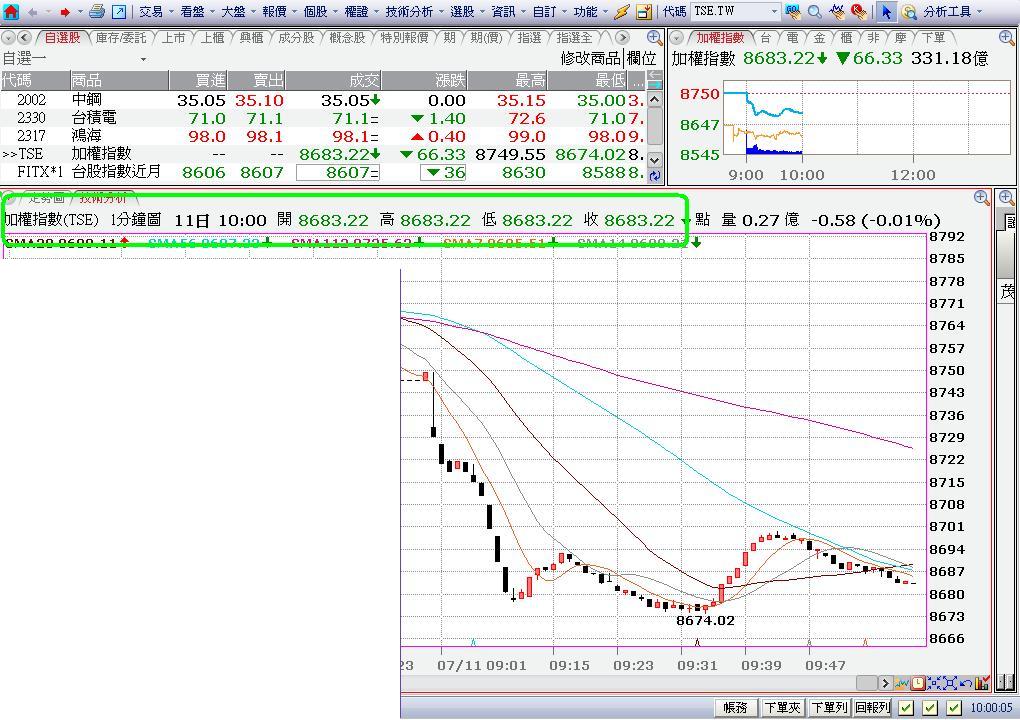The image size is (1020, 720).
Task: Zoom the 加權指數 mini chart panel
Action: click(x=1006, y=38)
